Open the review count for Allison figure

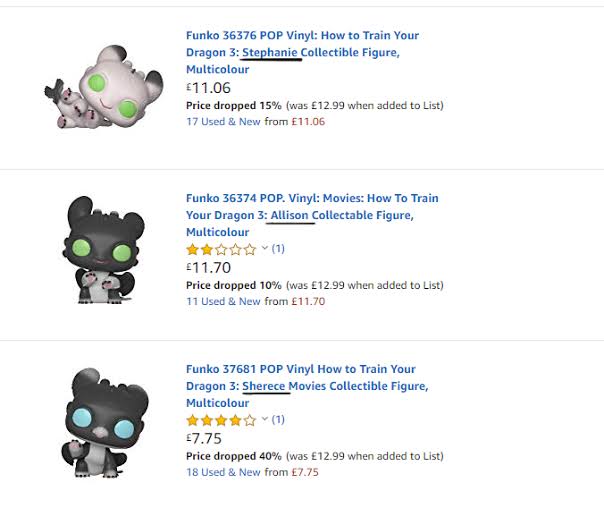tap(279, 249)
